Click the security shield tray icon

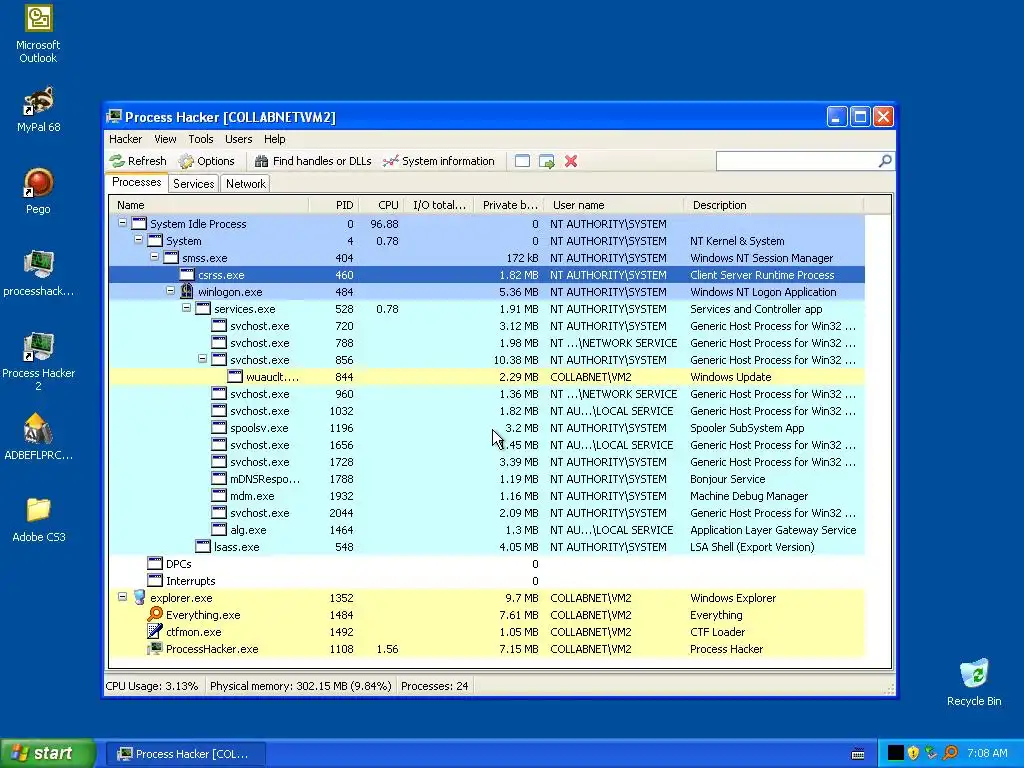pos(913,753)
